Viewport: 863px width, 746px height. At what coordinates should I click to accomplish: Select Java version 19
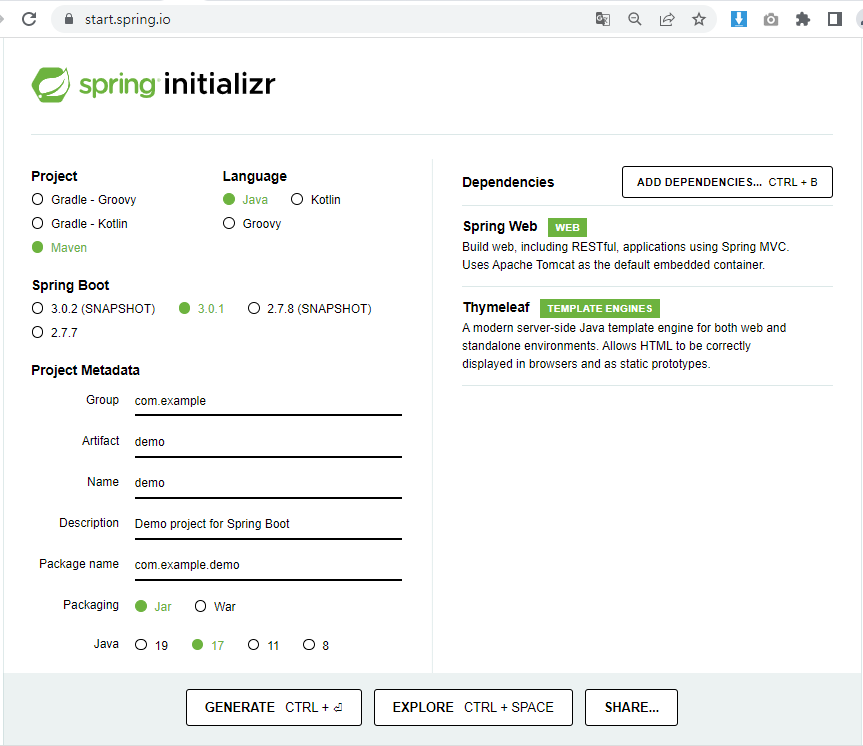tap(151, 645)
